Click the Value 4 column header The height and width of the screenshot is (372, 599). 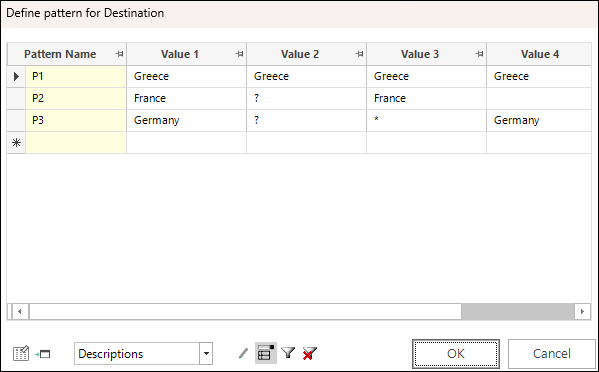tap(539, 54)
